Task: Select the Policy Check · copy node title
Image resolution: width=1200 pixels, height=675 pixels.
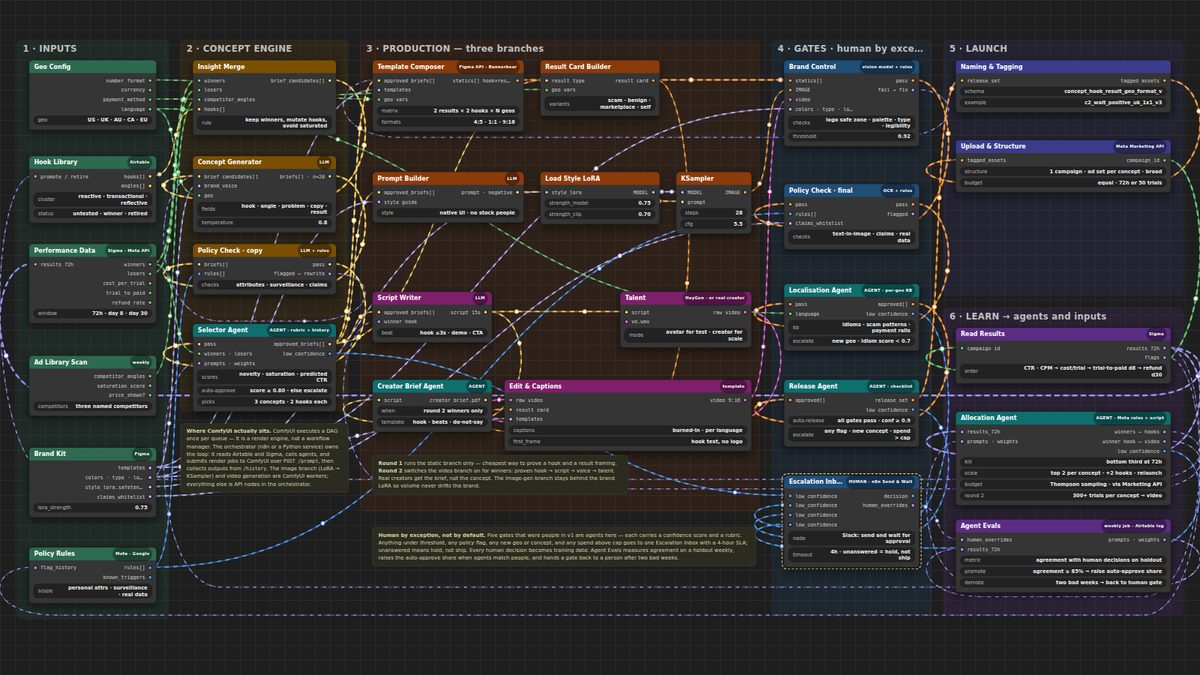Action: 230,250
